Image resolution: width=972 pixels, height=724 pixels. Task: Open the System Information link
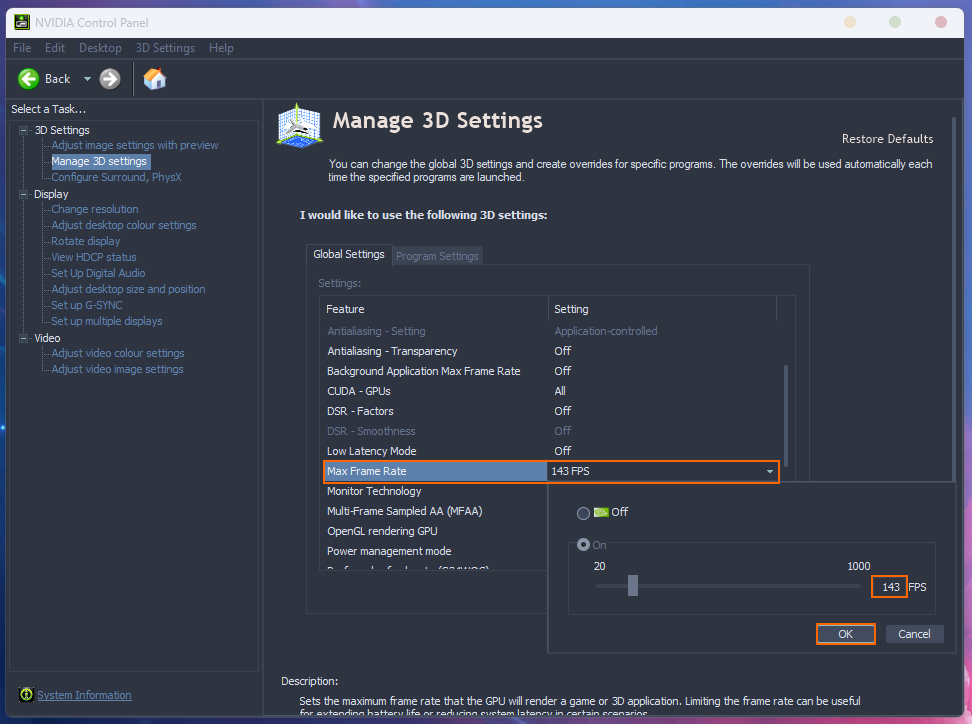pyautogui.click(x=84, y=695)
